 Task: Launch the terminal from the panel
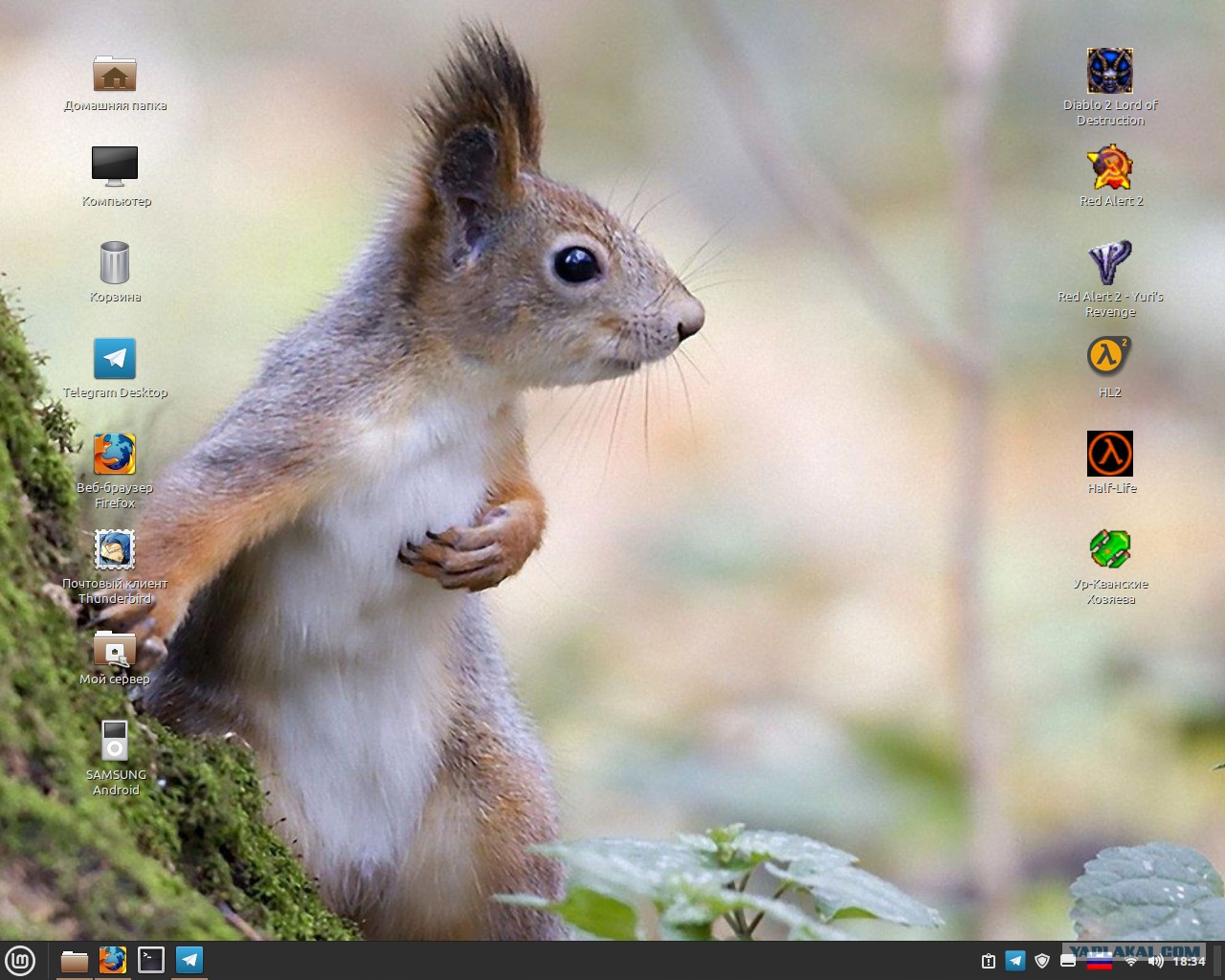[151, 960]
